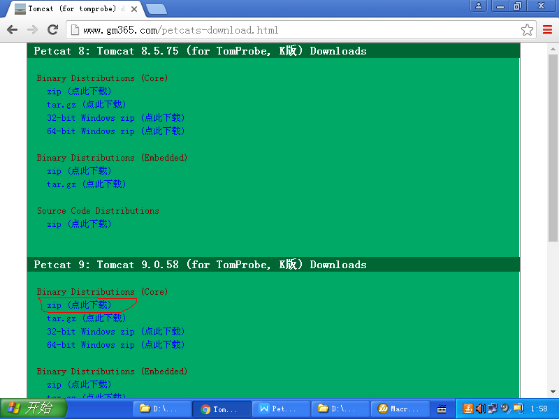The width and height of the screenshot is (560, 420).
Task: Click the keyboard icon in taskbar
Action: pyautogui.click(x=442, y=409)
